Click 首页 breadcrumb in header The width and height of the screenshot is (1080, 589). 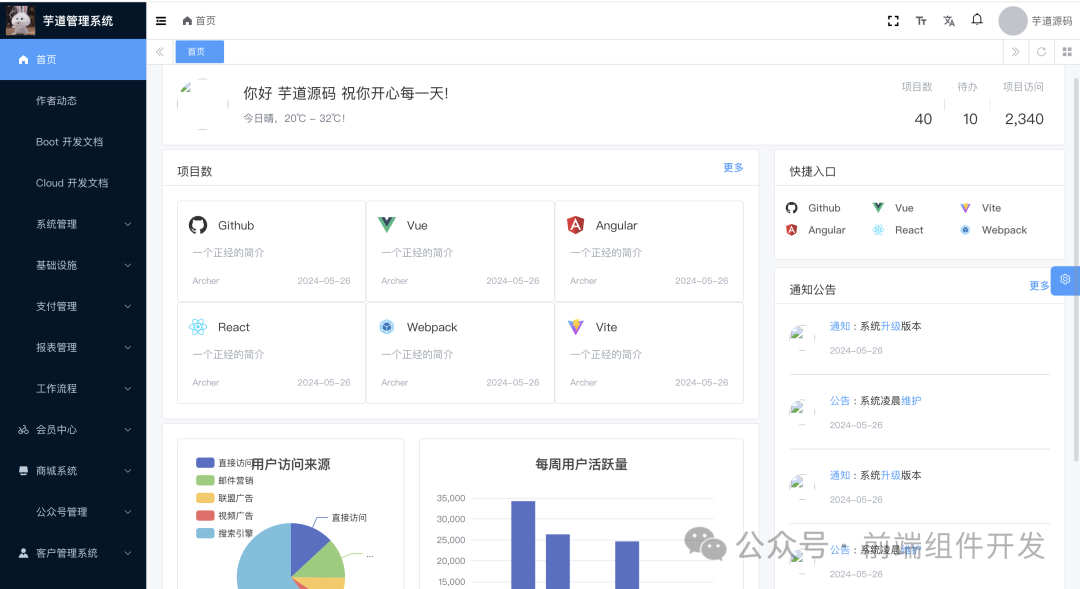click(199, 21)
